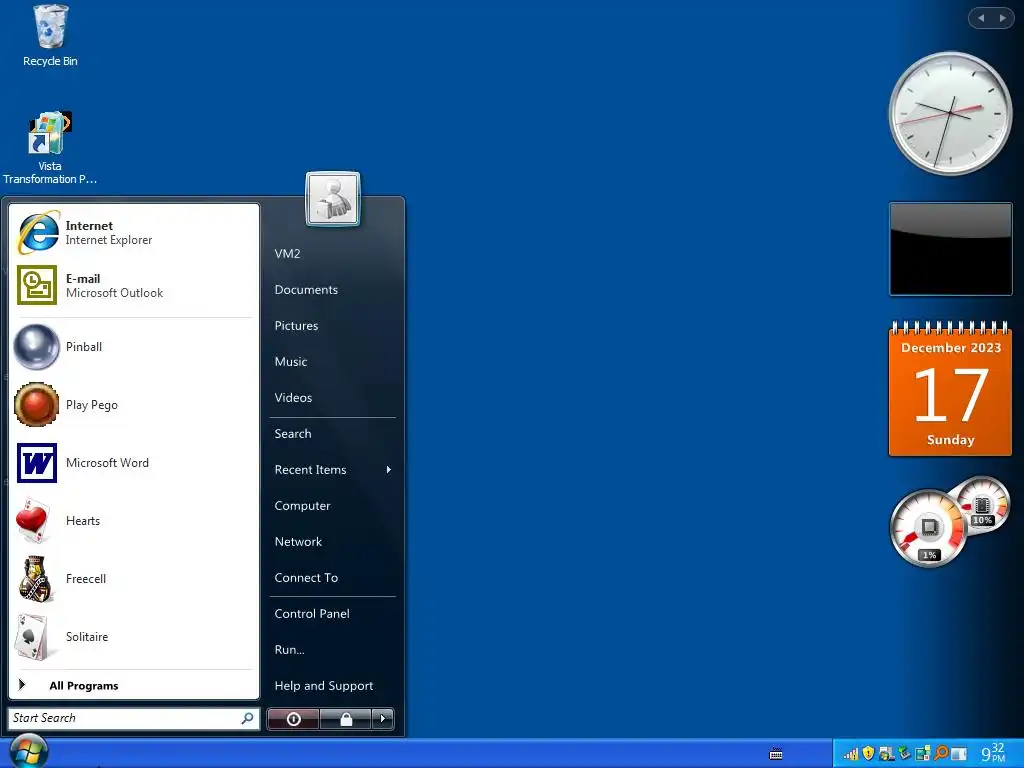Open Solitaire from the Start menu
The height and width of the screenshot is (768, 1024).
(134, 637)
